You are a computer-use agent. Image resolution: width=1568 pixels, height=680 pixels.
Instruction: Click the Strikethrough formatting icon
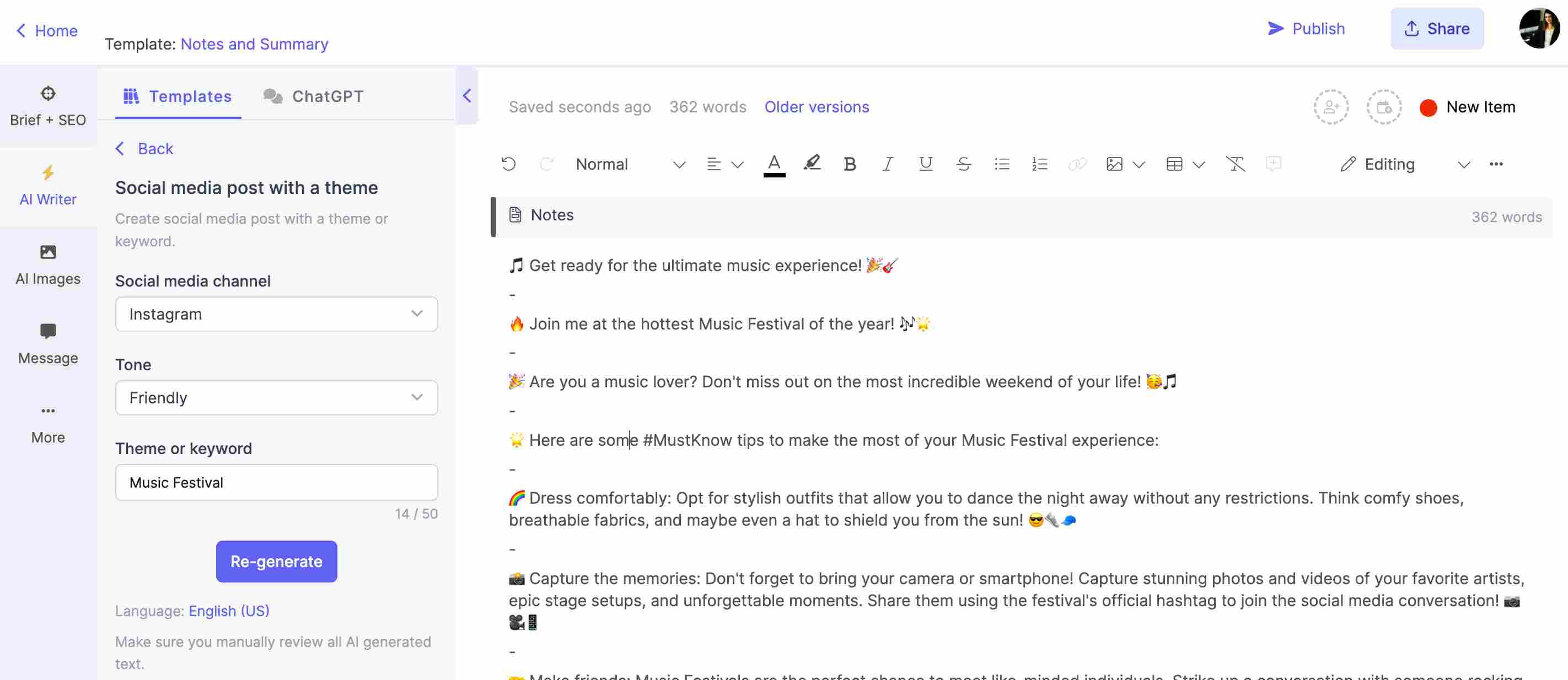962,164
